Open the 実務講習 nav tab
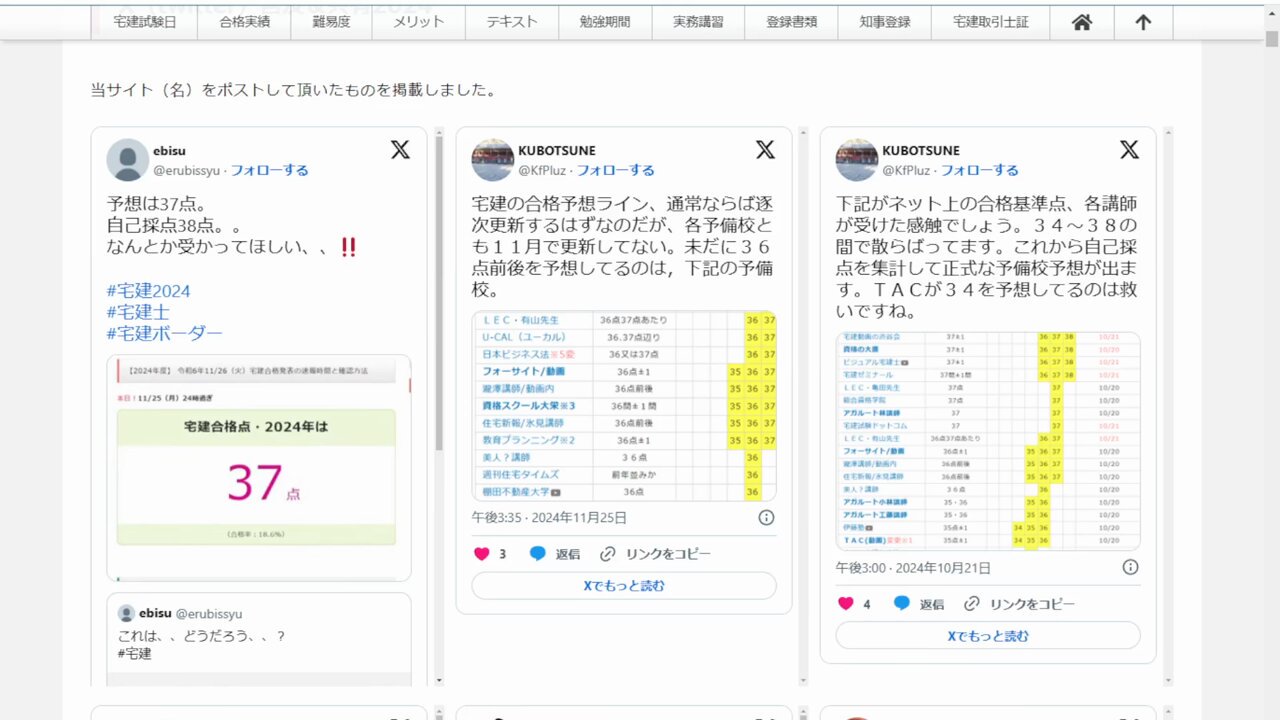1280x720 pixels. tap(698, 22)
